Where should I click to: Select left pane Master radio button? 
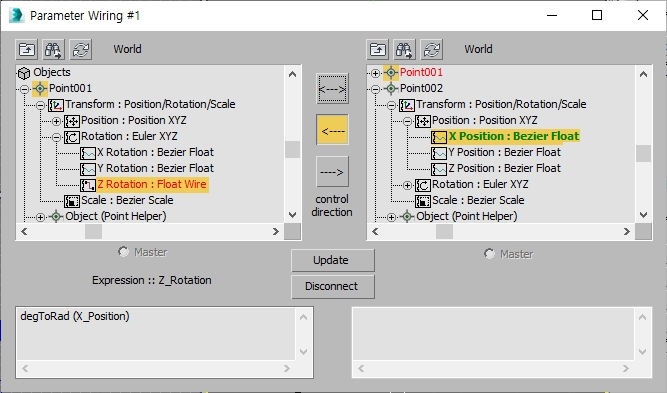[x=123, y=252]
